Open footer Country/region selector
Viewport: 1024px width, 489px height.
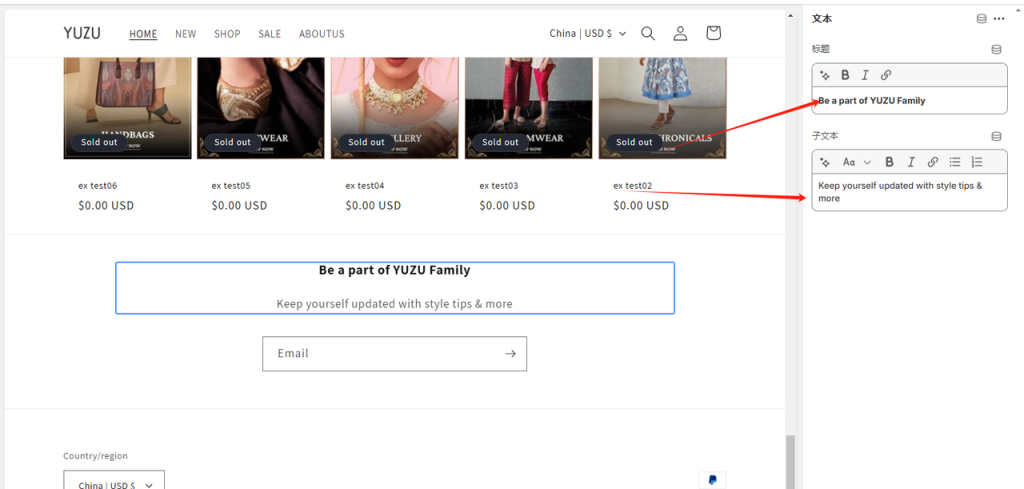pos(113,484)
